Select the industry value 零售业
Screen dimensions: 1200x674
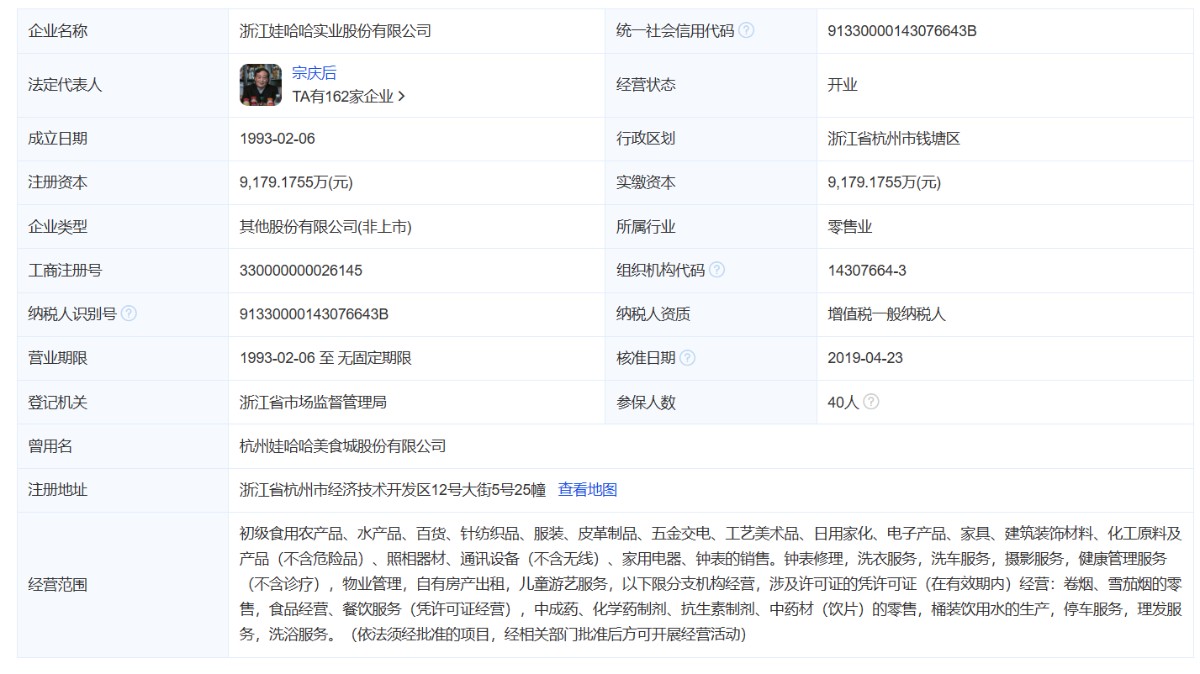click(850, 227)
